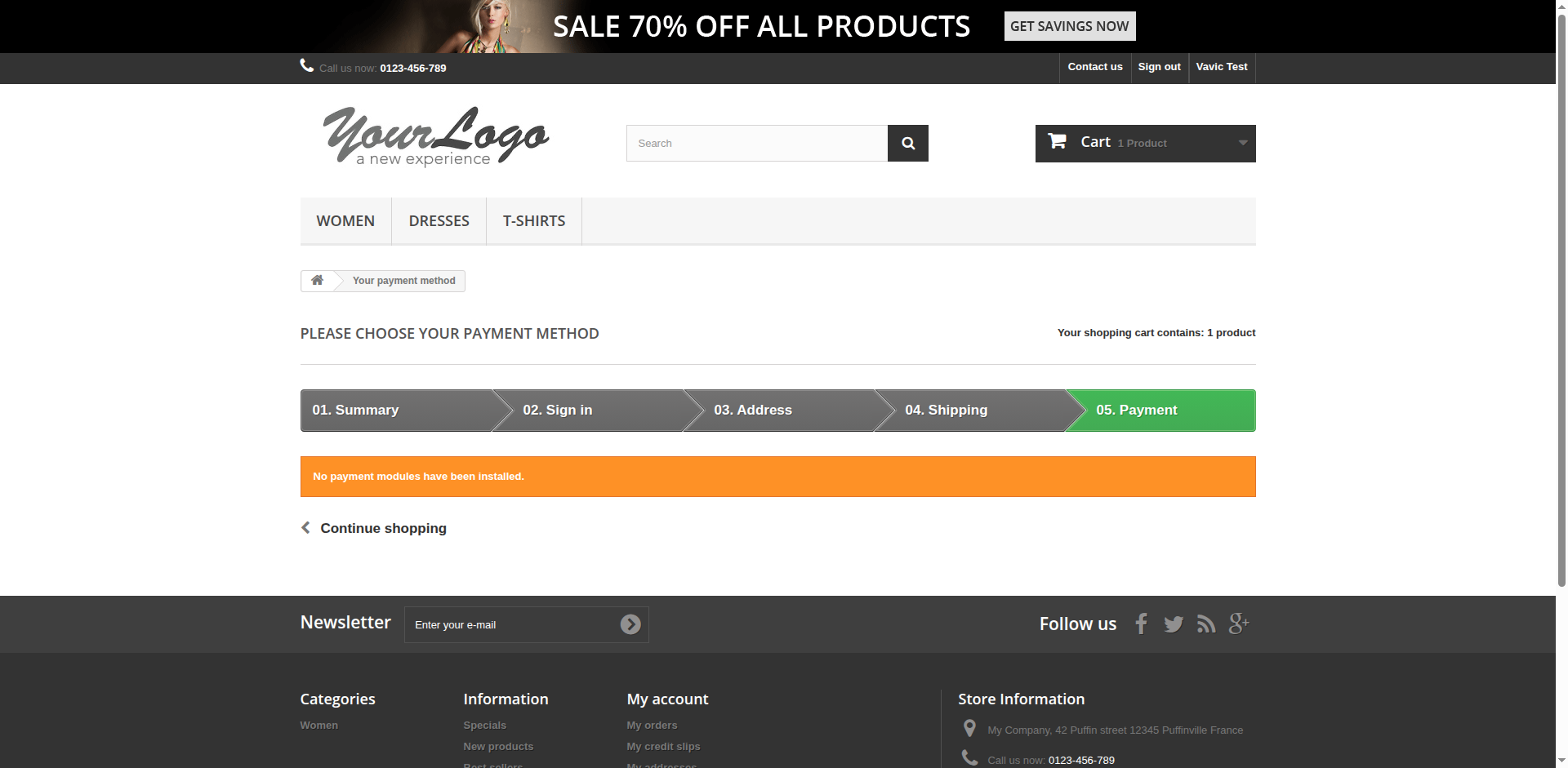Click the newsletter e-mail field

[510, 624]
